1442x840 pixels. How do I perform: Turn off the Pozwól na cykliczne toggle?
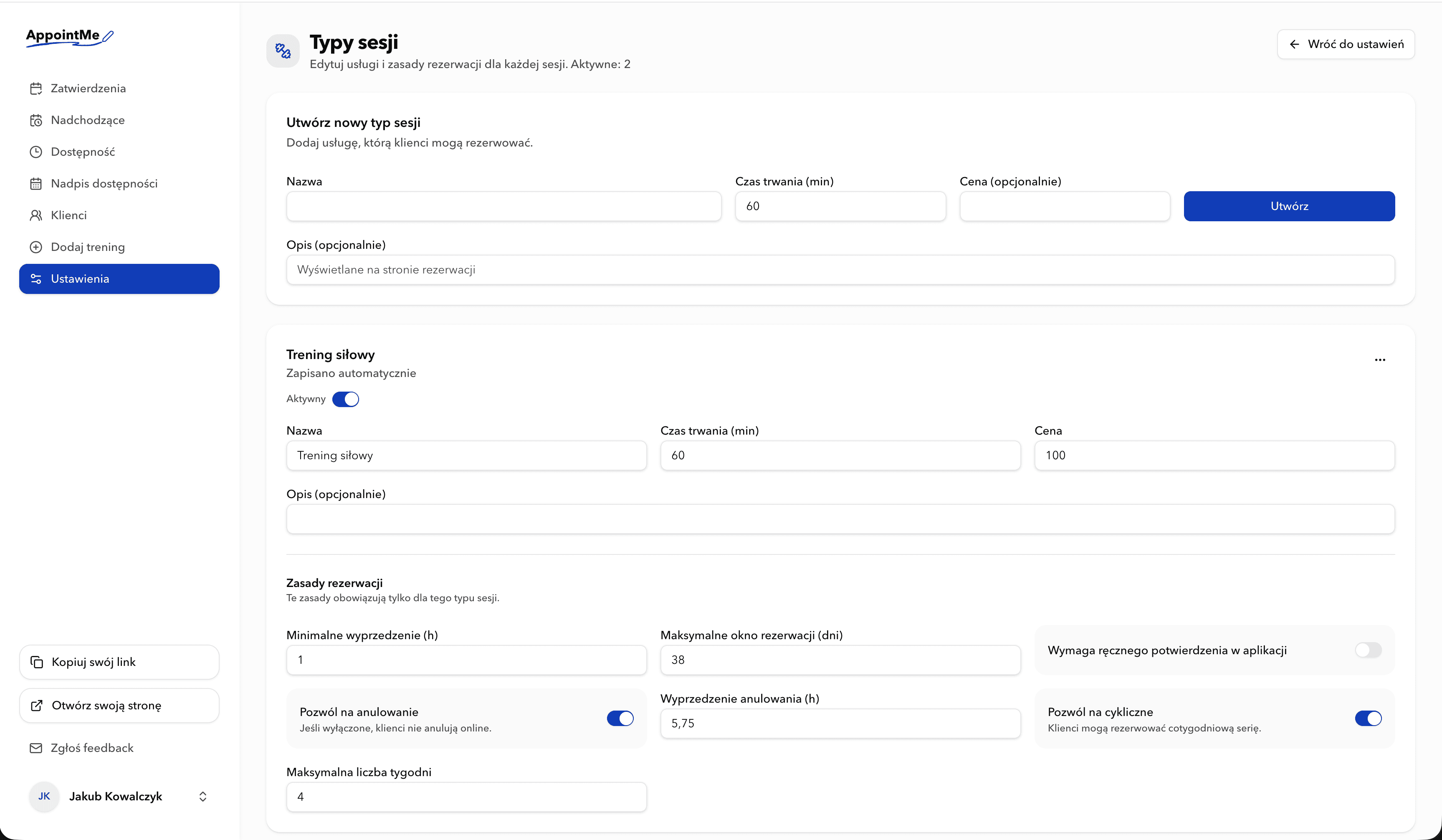(x=1368, y=719)
